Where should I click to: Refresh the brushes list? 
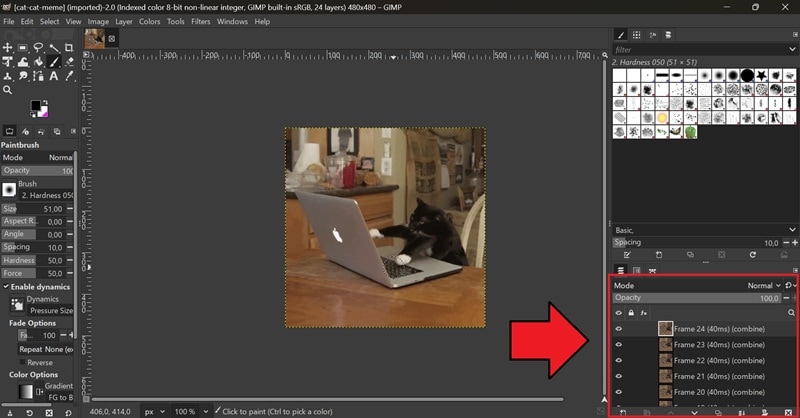[x=753, y=255]
